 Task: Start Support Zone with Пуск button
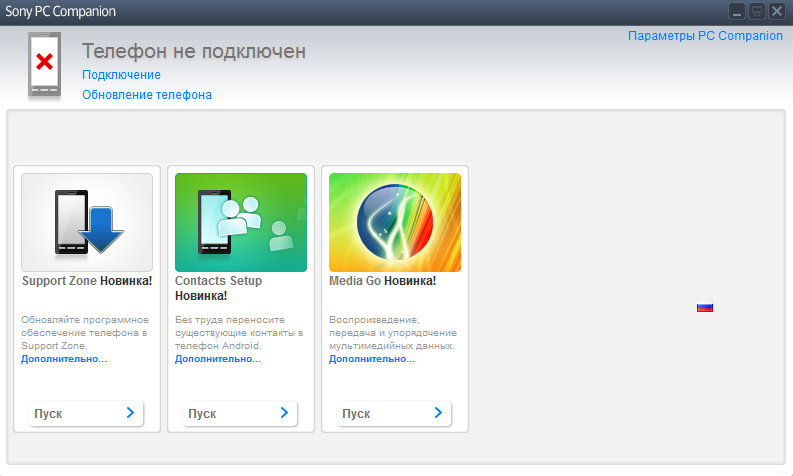point(86,413)
